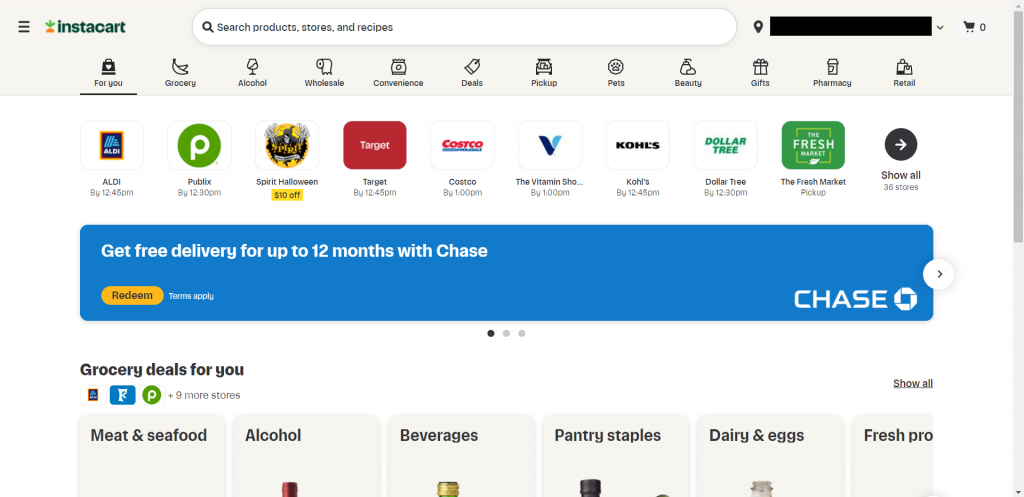
Task: Expand the delivery address dropdown chevron
Action: [x=940, y=27]
